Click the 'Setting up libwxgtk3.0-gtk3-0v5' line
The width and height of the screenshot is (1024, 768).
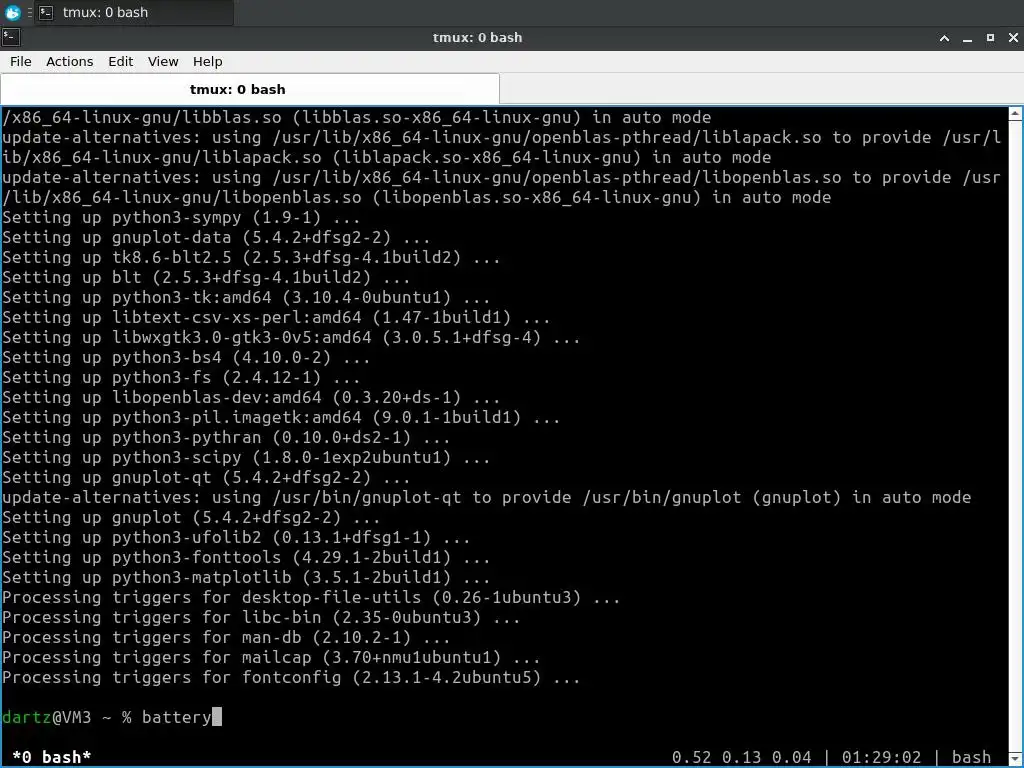click(291, 337)
